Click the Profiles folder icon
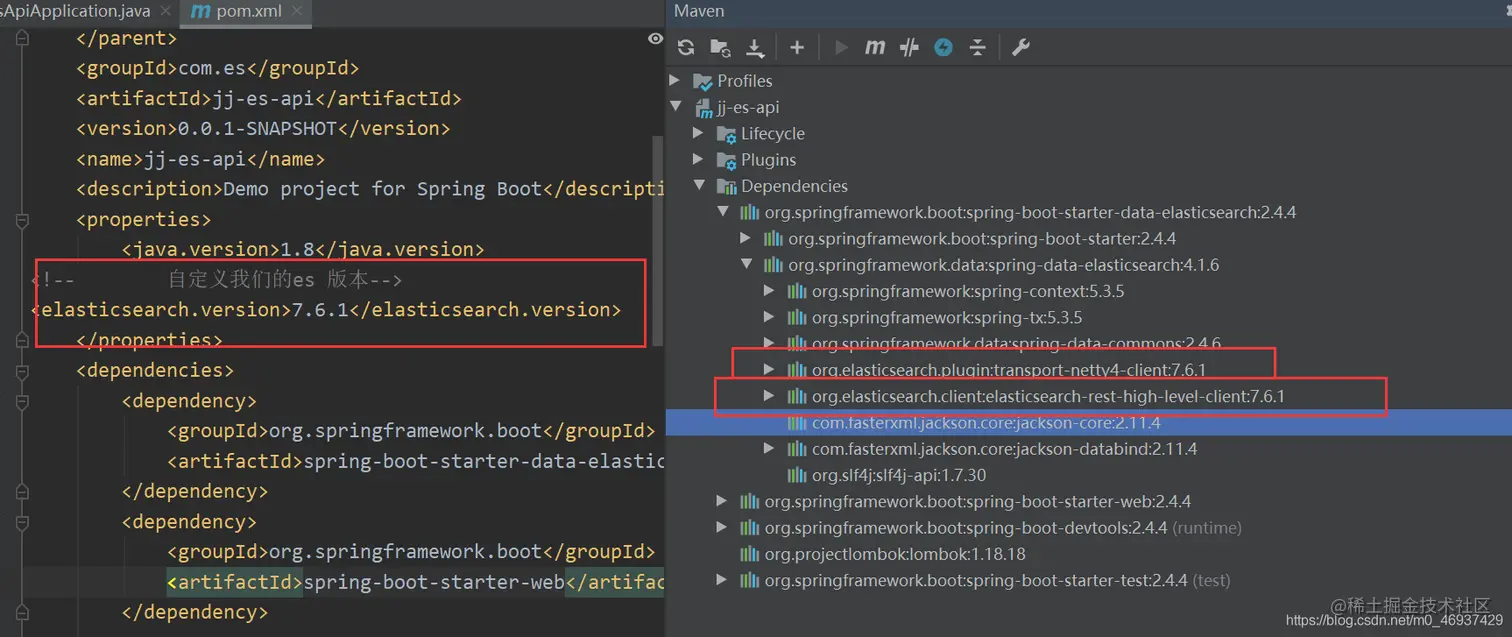Screen dimensions: 1512x637 point(703,81)
